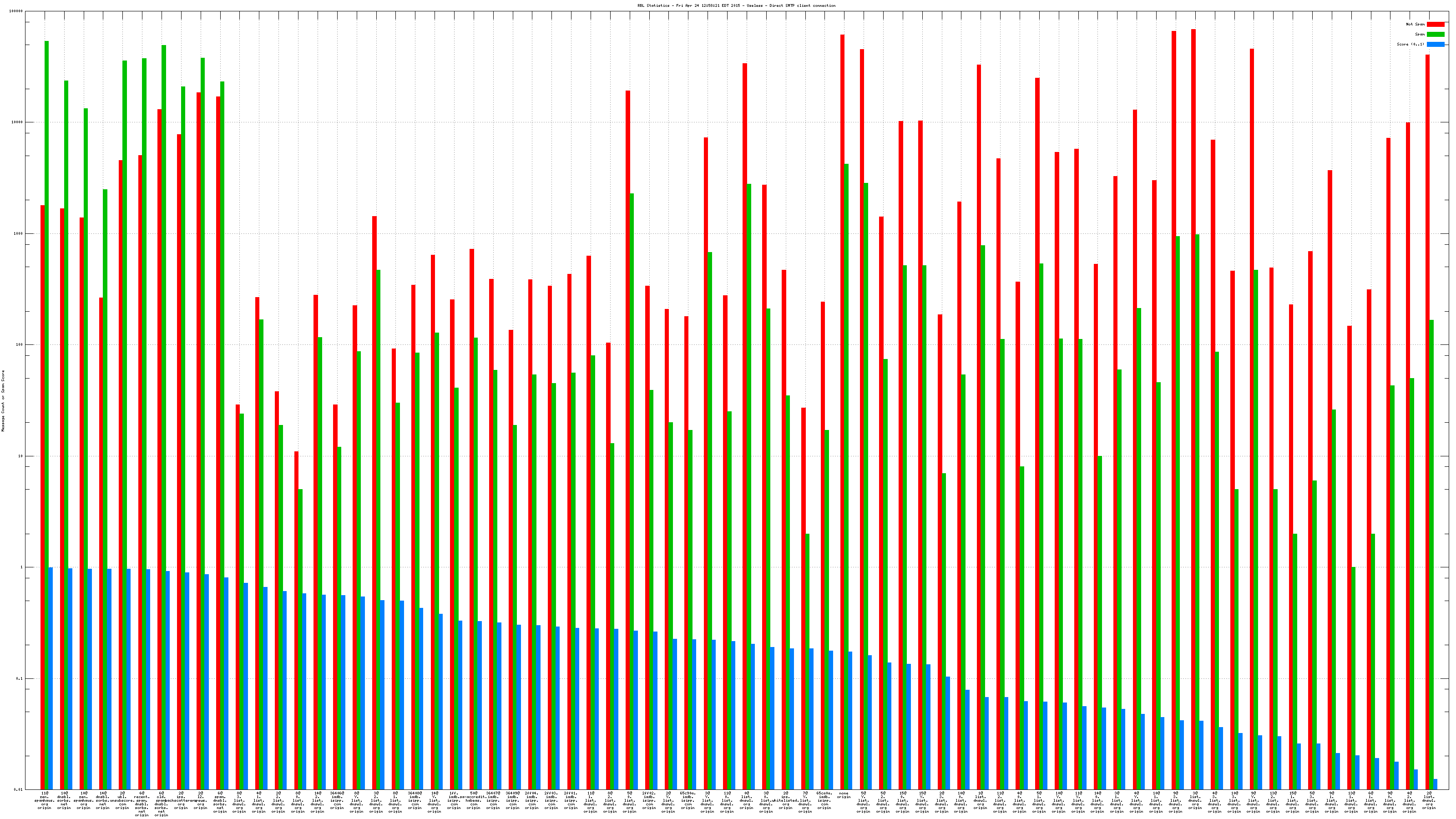Screen dimensions: 1456x819
Task: Click the 'sa-accredit.habeas.com' x-axis label
Action: click(x=474, y=800)
